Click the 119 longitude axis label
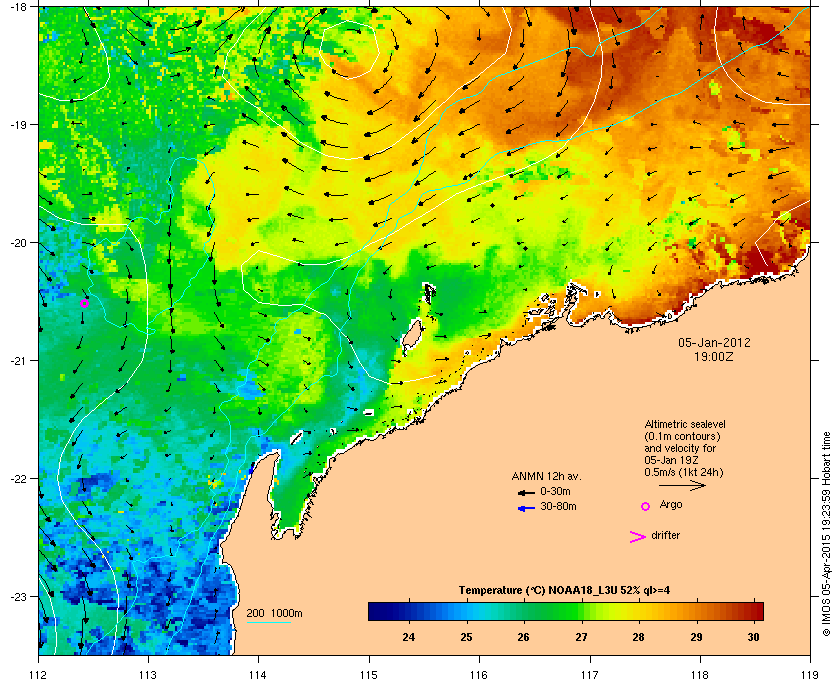This screenshot has height=680, width=840. [810, 674]
